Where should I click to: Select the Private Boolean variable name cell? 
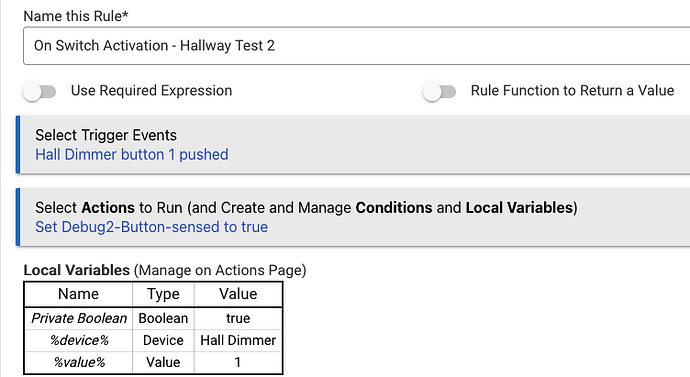tap(79, 318)
